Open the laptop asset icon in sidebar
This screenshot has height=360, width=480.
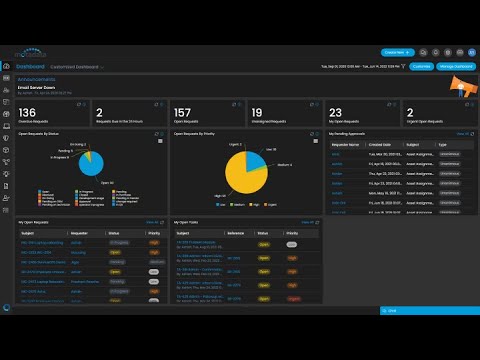[x=6, y=126]
